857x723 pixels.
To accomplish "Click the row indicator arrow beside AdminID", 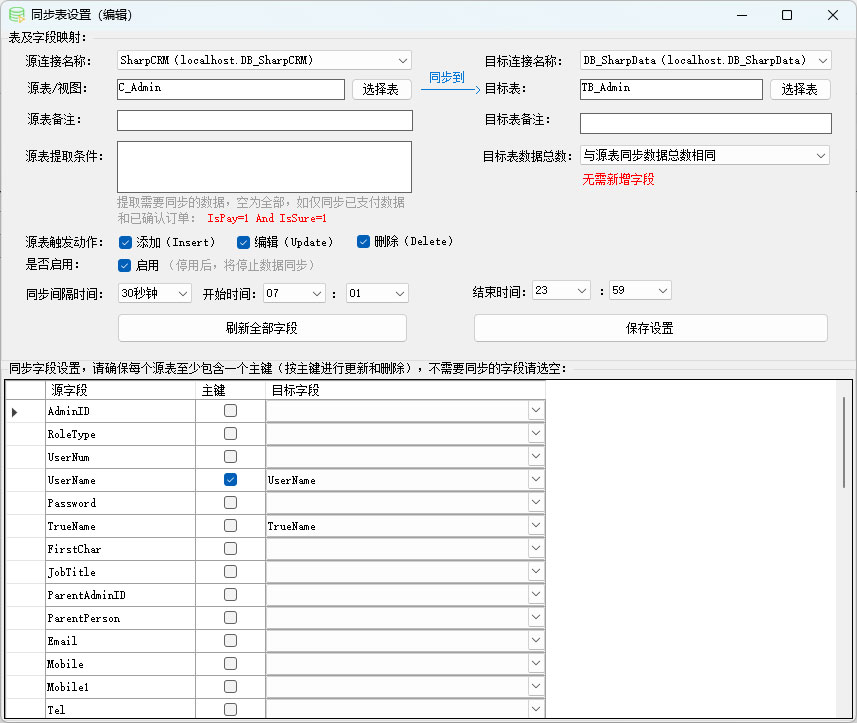I will tap(14, 412).
